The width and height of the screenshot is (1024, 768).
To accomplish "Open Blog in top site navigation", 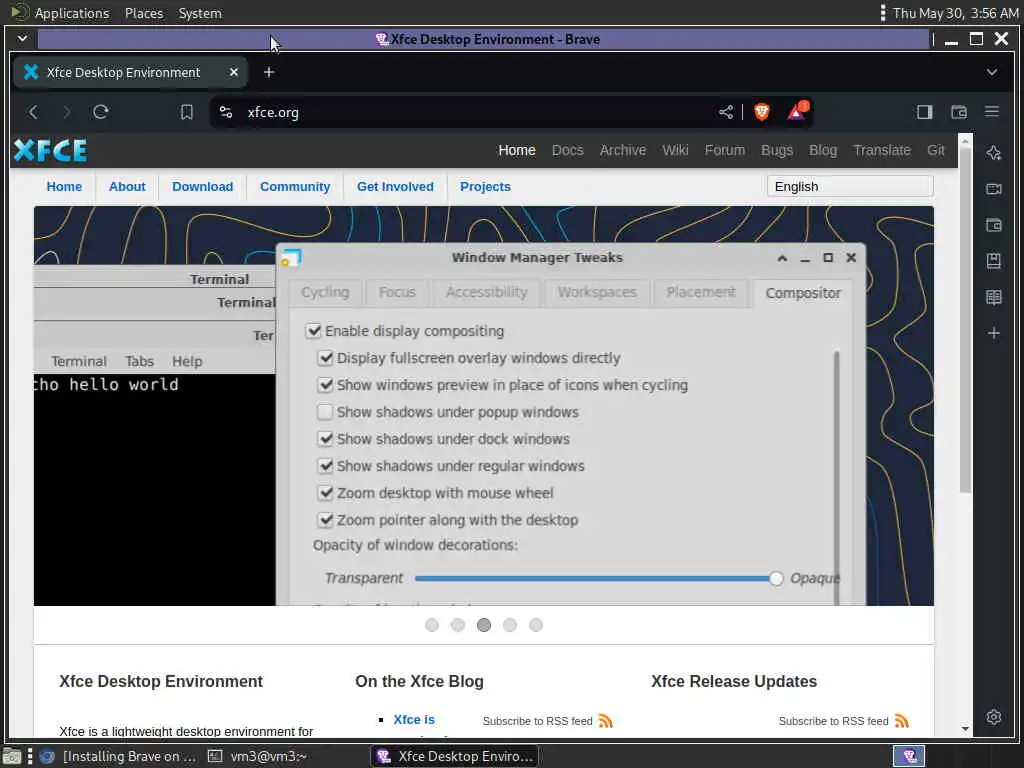I will coord(823,150).
